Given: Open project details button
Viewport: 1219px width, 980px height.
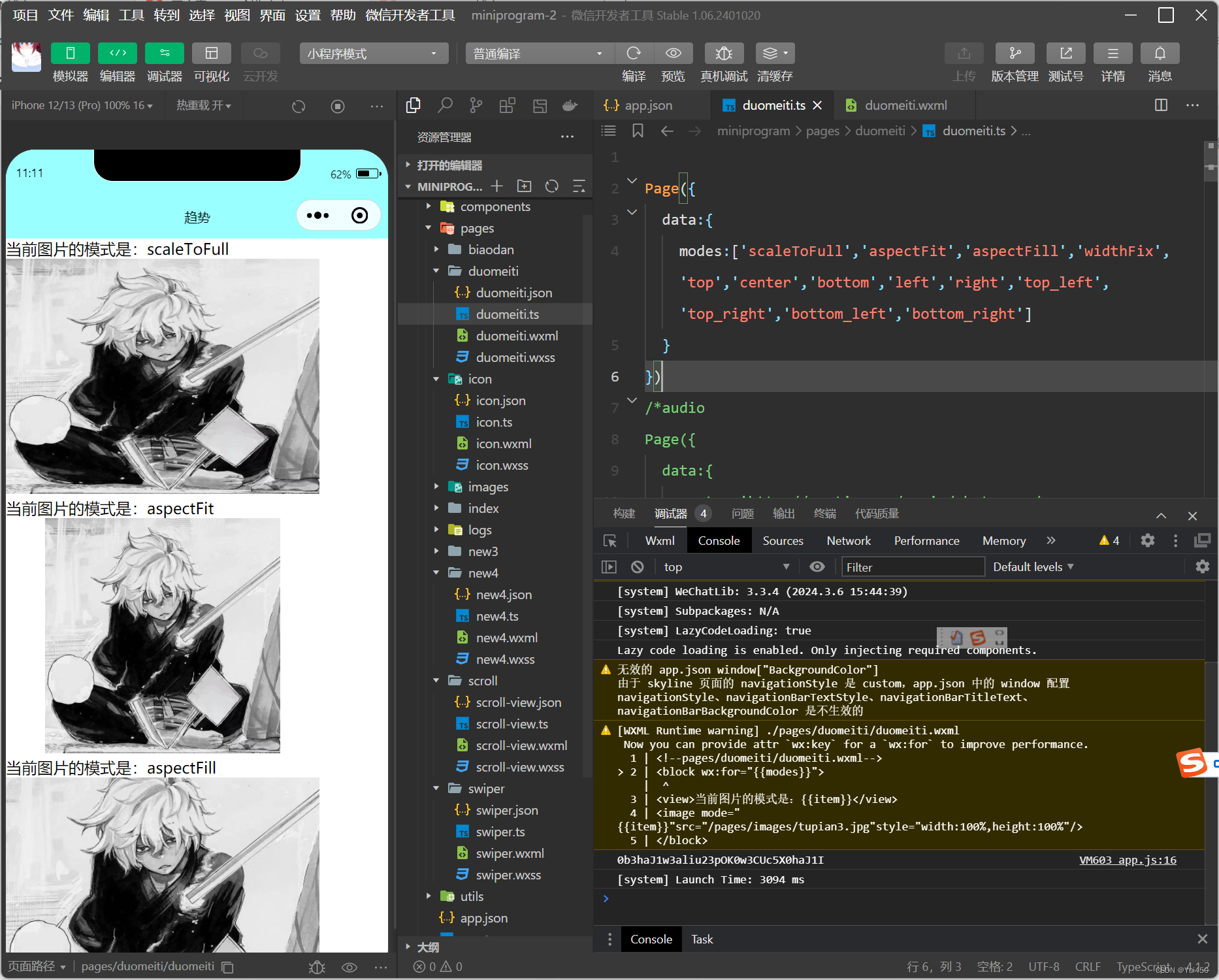Looking at the screenshot, I should (x=1113, y=53).
